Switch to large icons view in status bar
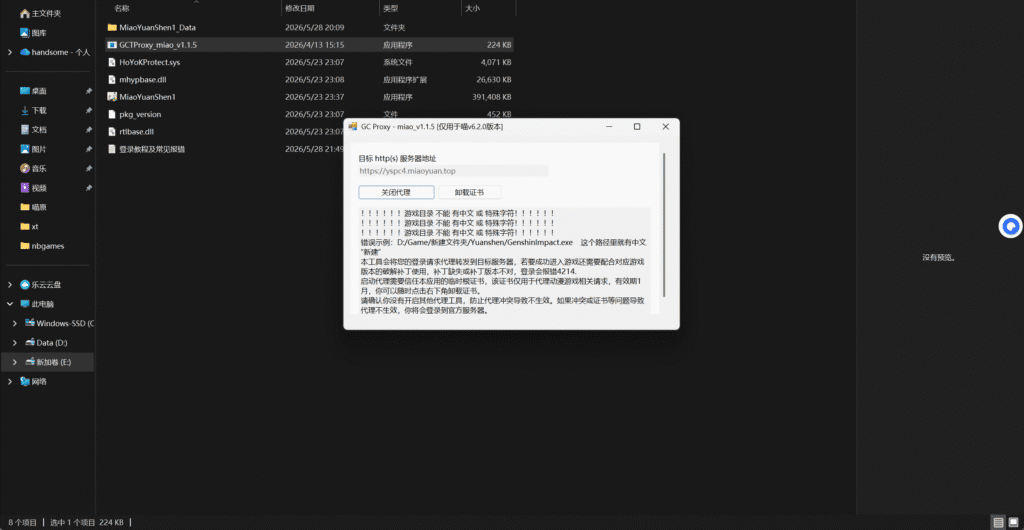This screenshot has height=530, width=1024. (x=1015, y=523)
